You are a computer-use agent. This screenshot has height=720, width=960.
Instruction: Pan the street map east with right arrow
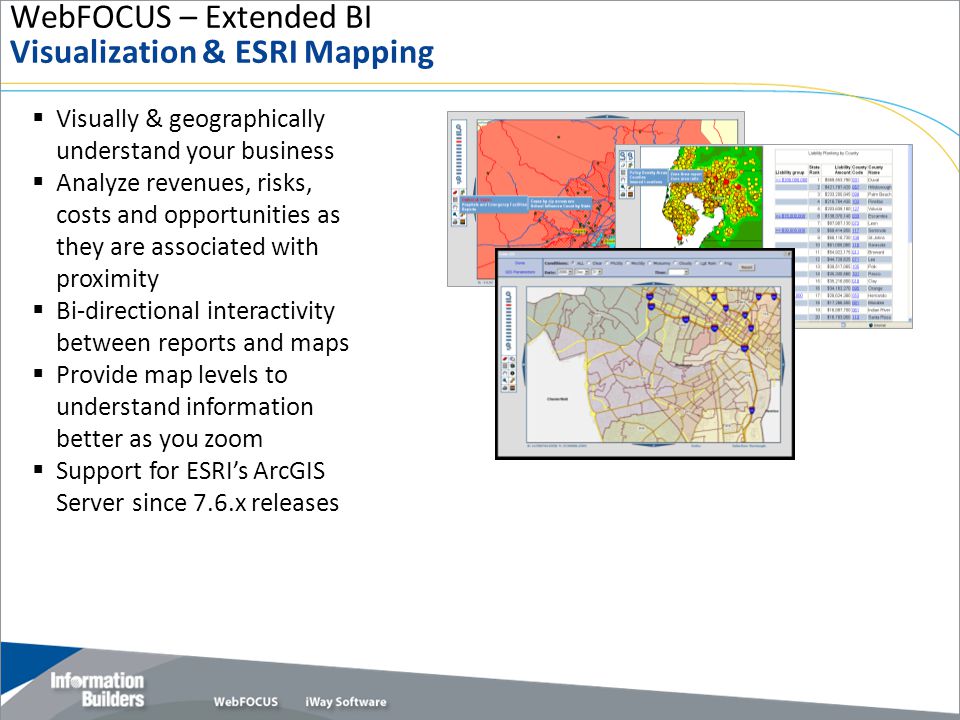coord(783,364)
